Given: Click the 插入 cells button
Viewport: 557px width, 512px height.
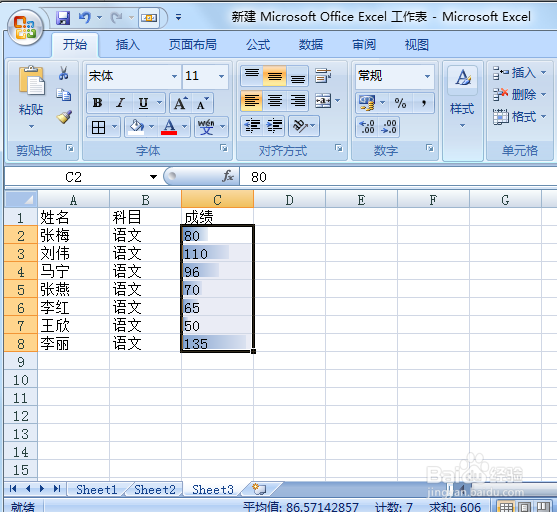Looking at the screenshot, I should point(520,73).
